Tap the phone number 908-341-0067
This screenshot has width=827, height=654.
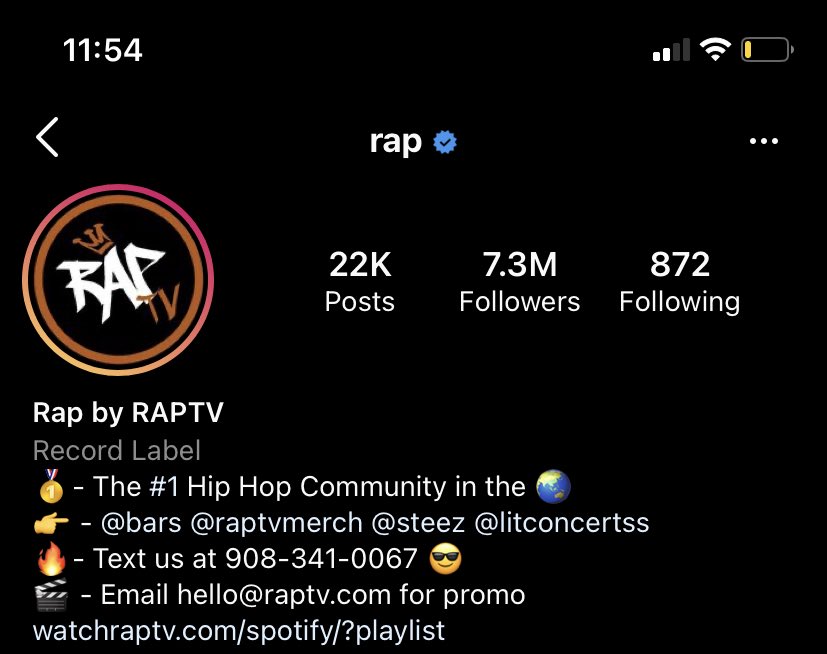[x=321, y=559]
